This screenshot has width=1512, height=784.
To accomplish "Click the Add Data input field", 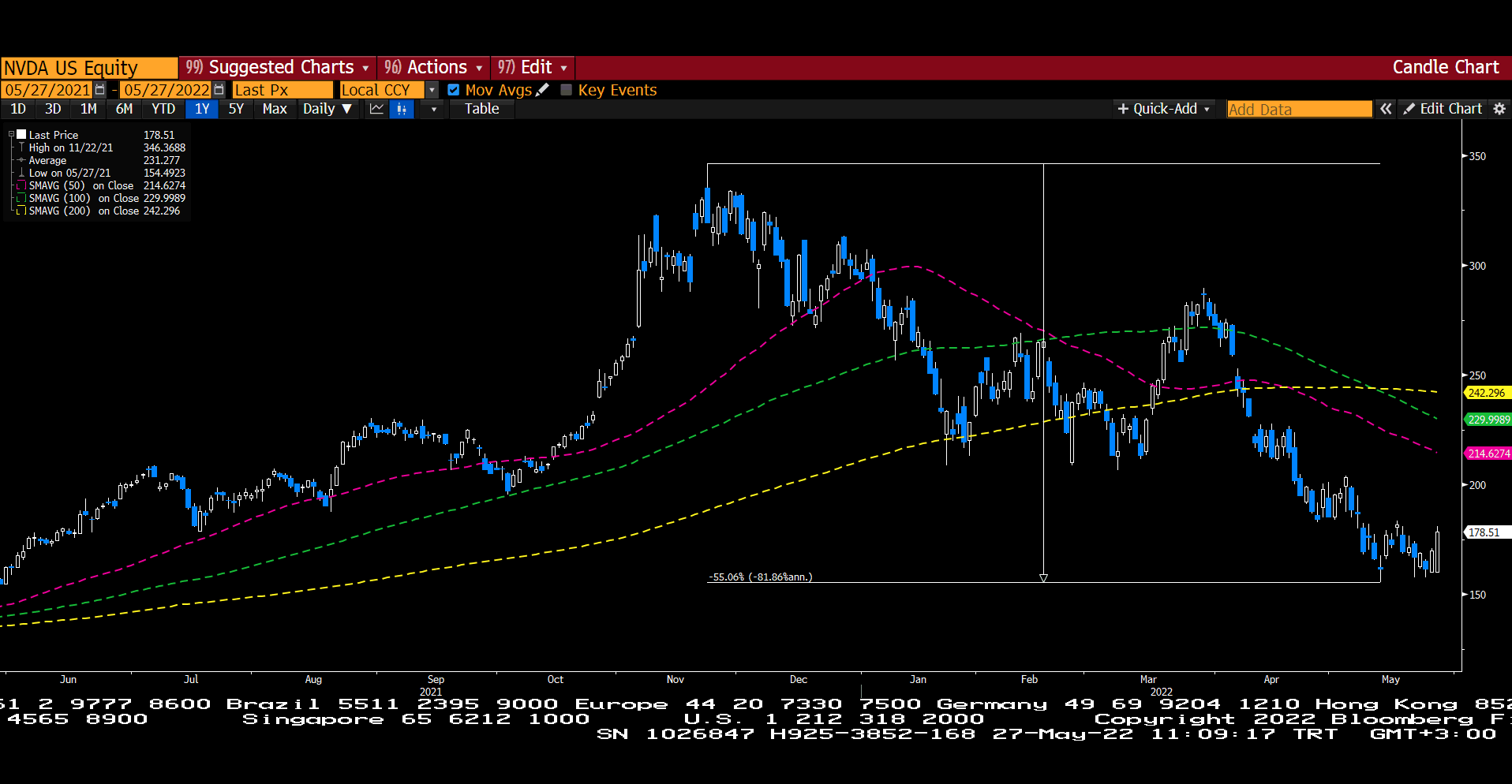I will point(1299,109).
